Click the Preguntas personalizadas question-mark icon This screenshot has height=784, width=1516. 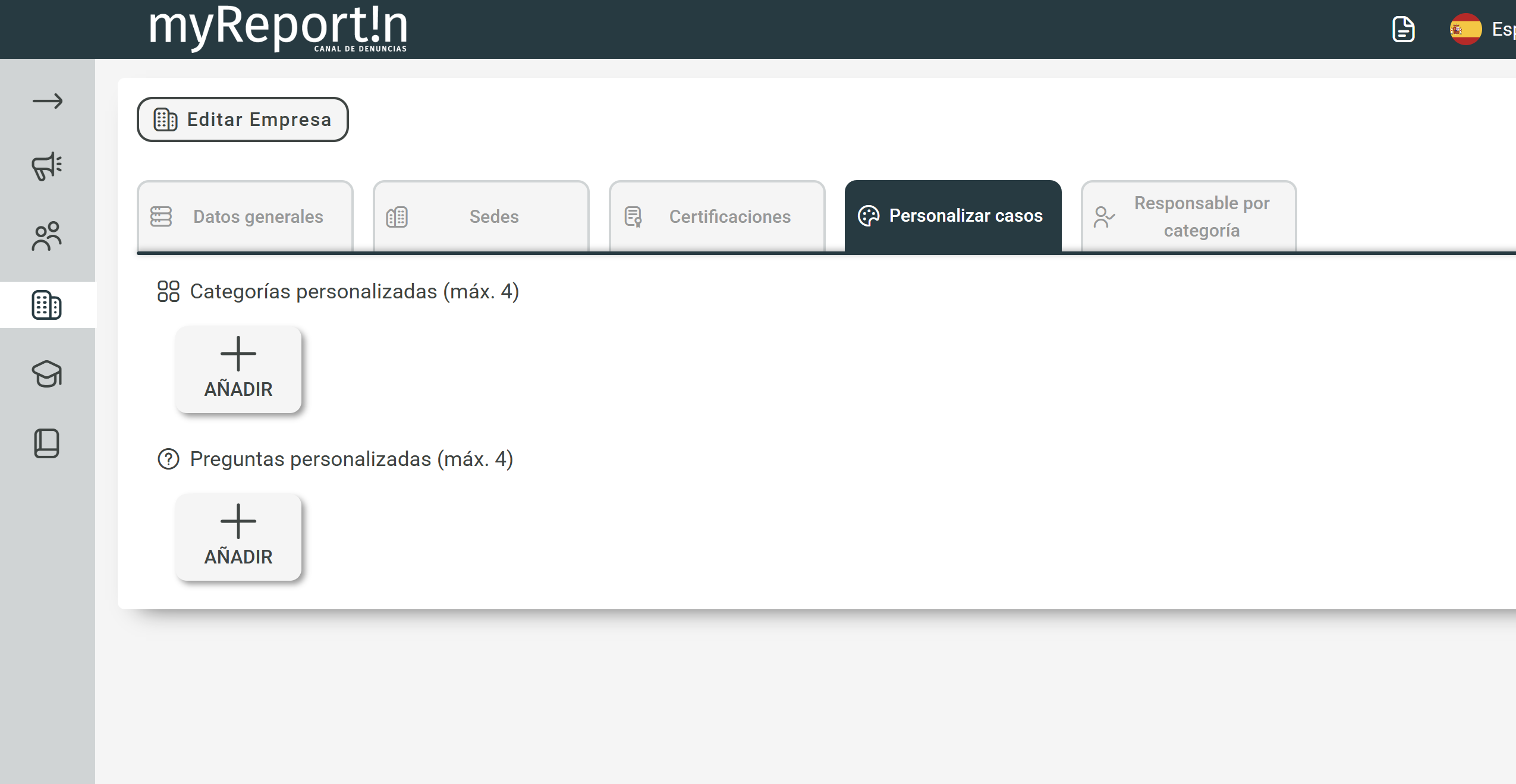pos(168,459)
